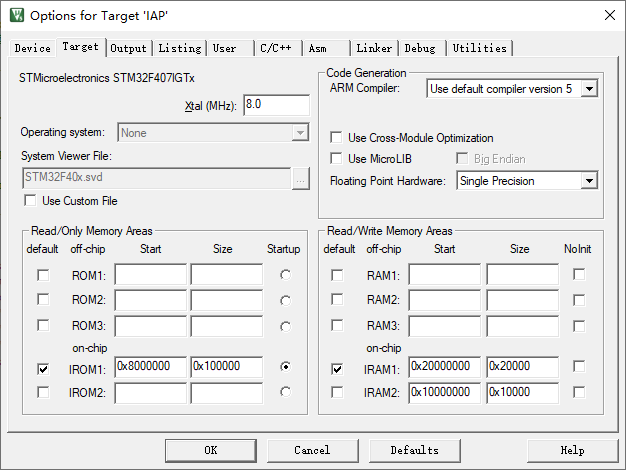
Task: Click the ROM2 Start field
Action: click(151, 300)
